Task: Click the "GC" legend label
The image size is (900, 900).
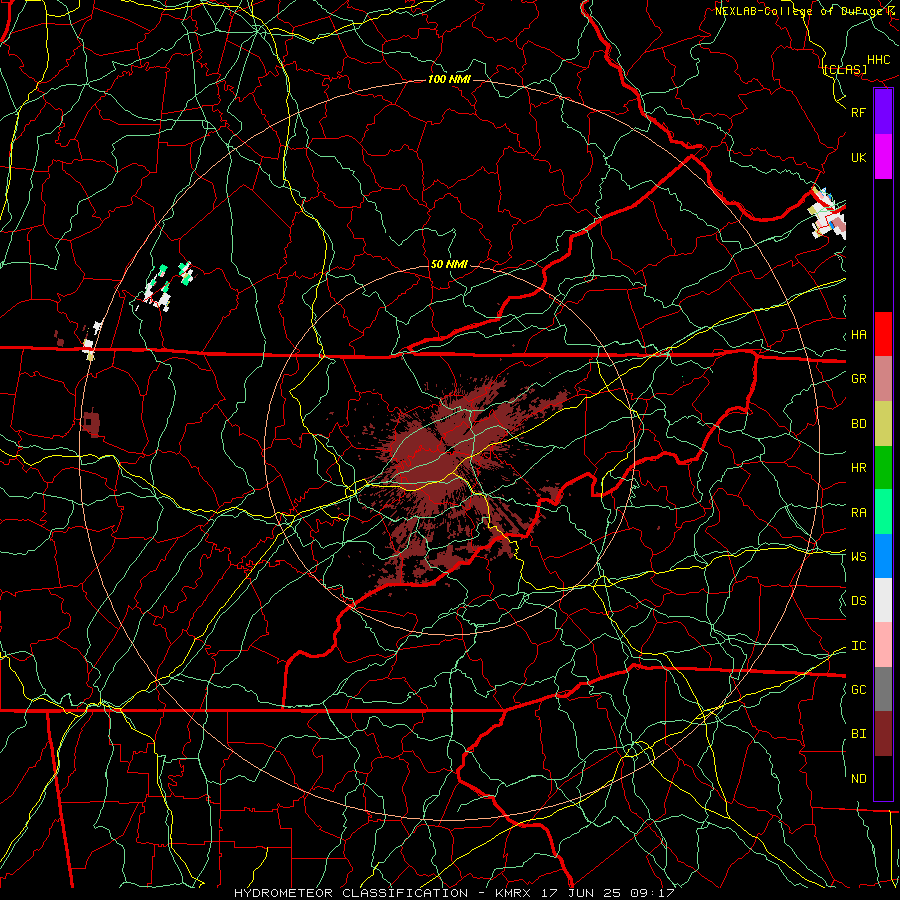Action: [858, 690]
